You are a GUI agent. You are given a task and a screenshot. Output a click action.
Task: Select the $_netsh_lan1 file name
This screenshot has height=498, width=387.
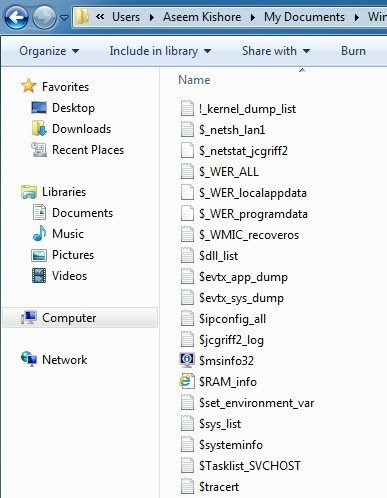[232, 130]
